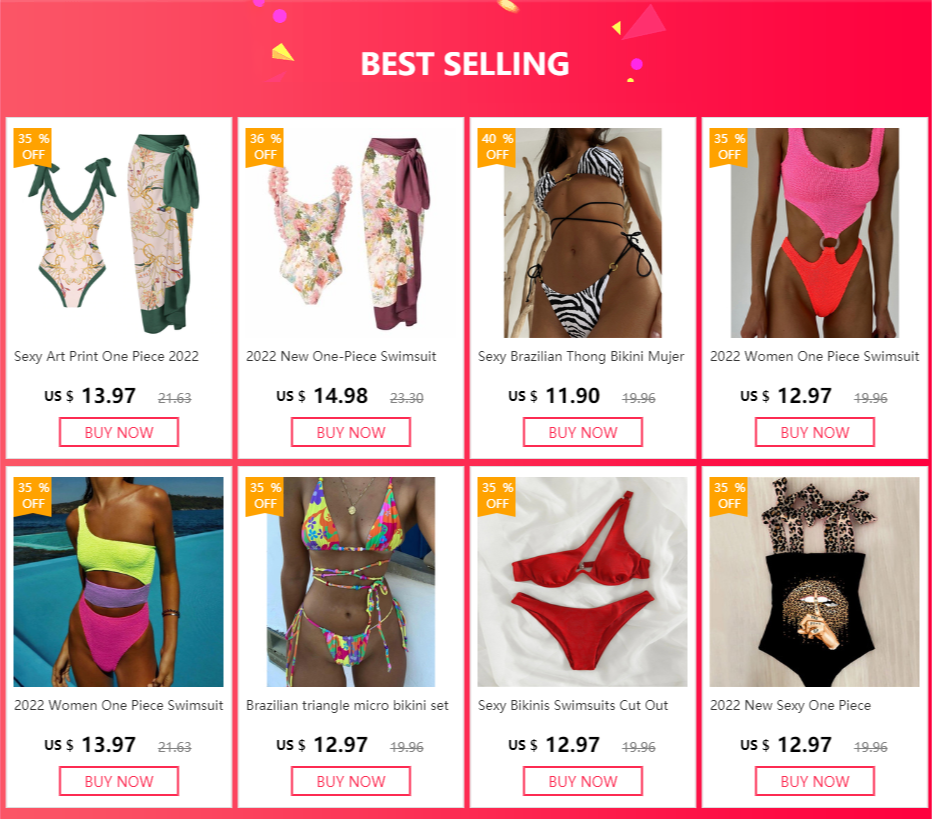Screen dimensions: 932x819
Task: Open the zebra print bikini image
Action: pyautogui.click(x=582, y=233)
